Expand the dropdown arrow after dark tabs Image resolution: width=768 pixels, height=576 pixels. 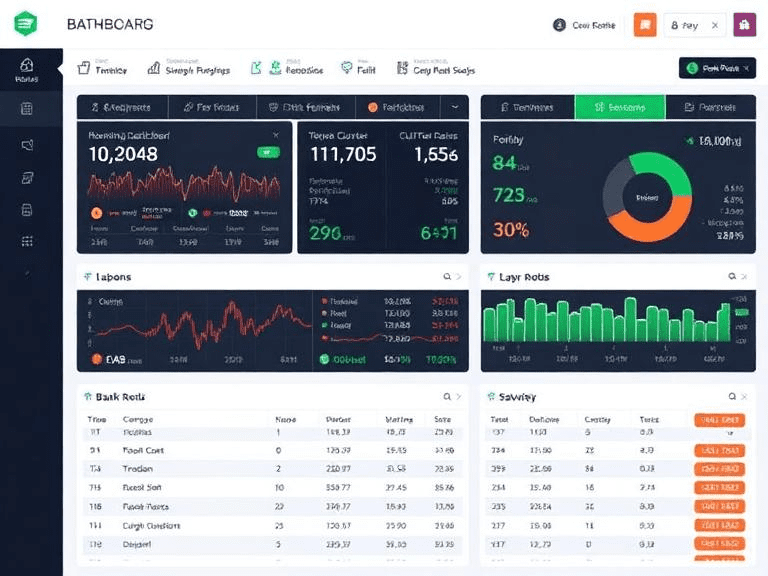pos(455,107)
